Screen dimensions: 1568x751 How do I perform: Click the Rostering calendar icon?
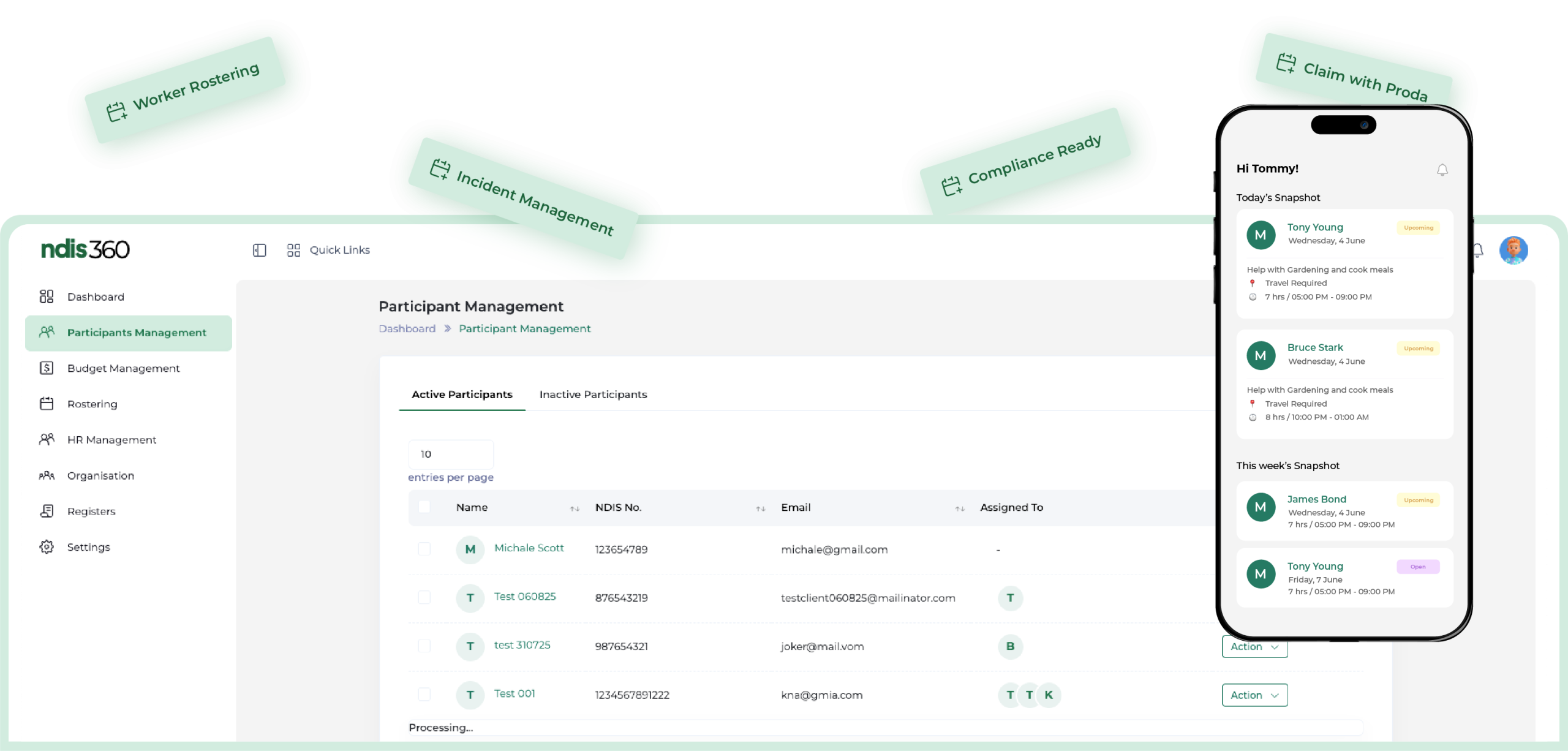pyautogui.click(x=47, y=404)
